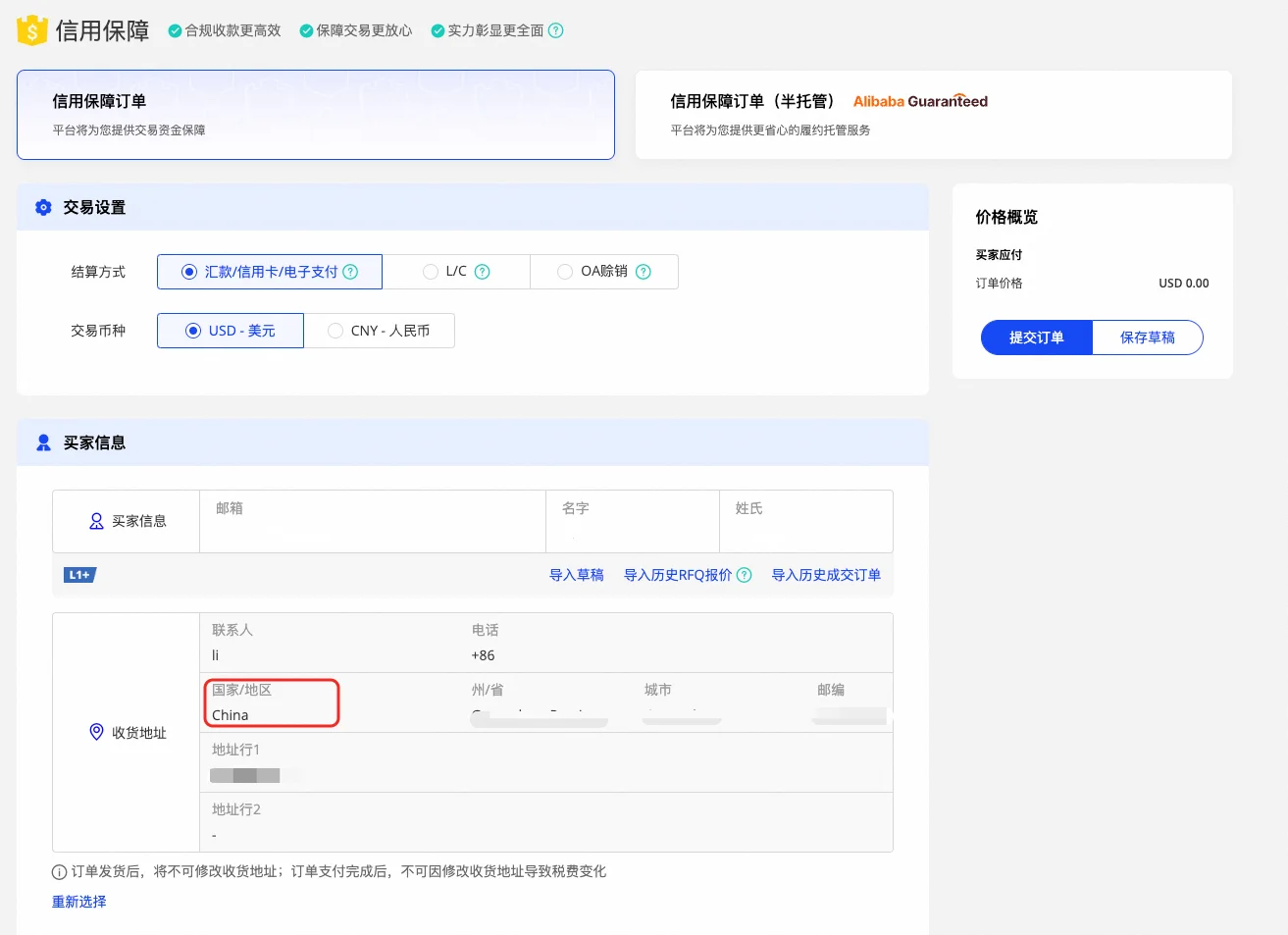Viewport: 1288px width, 935px height.
Task: Select CNY - 人民币 currency option
Action: pyautogui.click(x=335, y=331)
